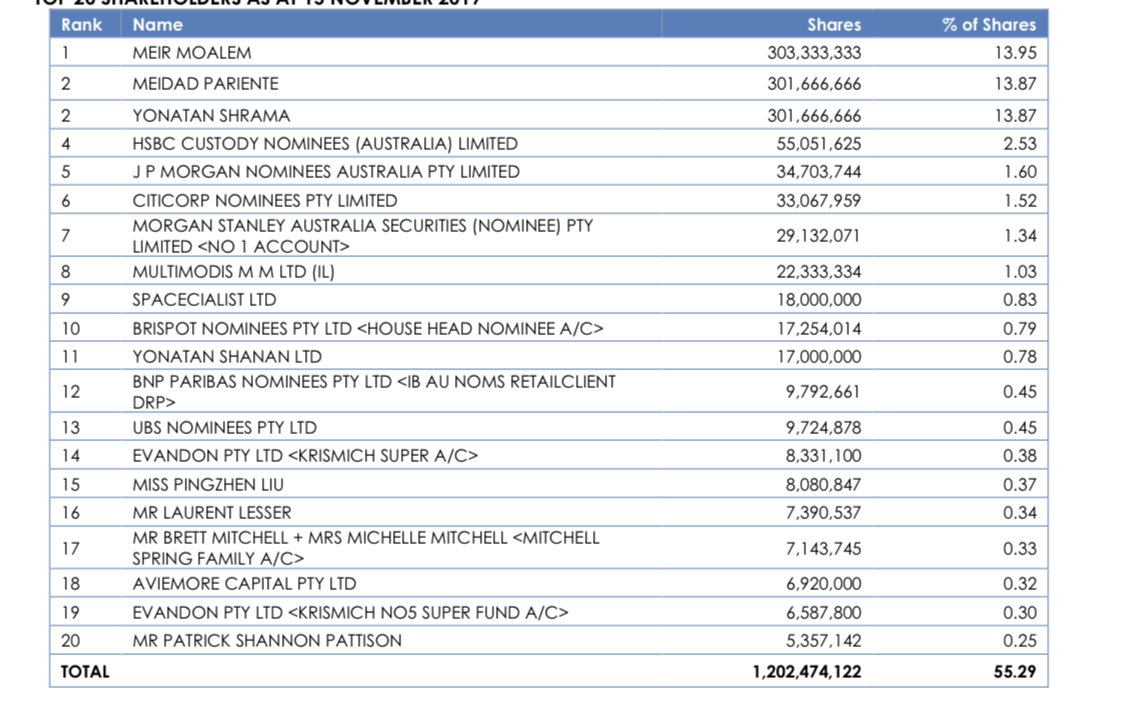Screen dimensions: 1125x711
Task: Select share count 303,333,333
Action: pos(814,53)
